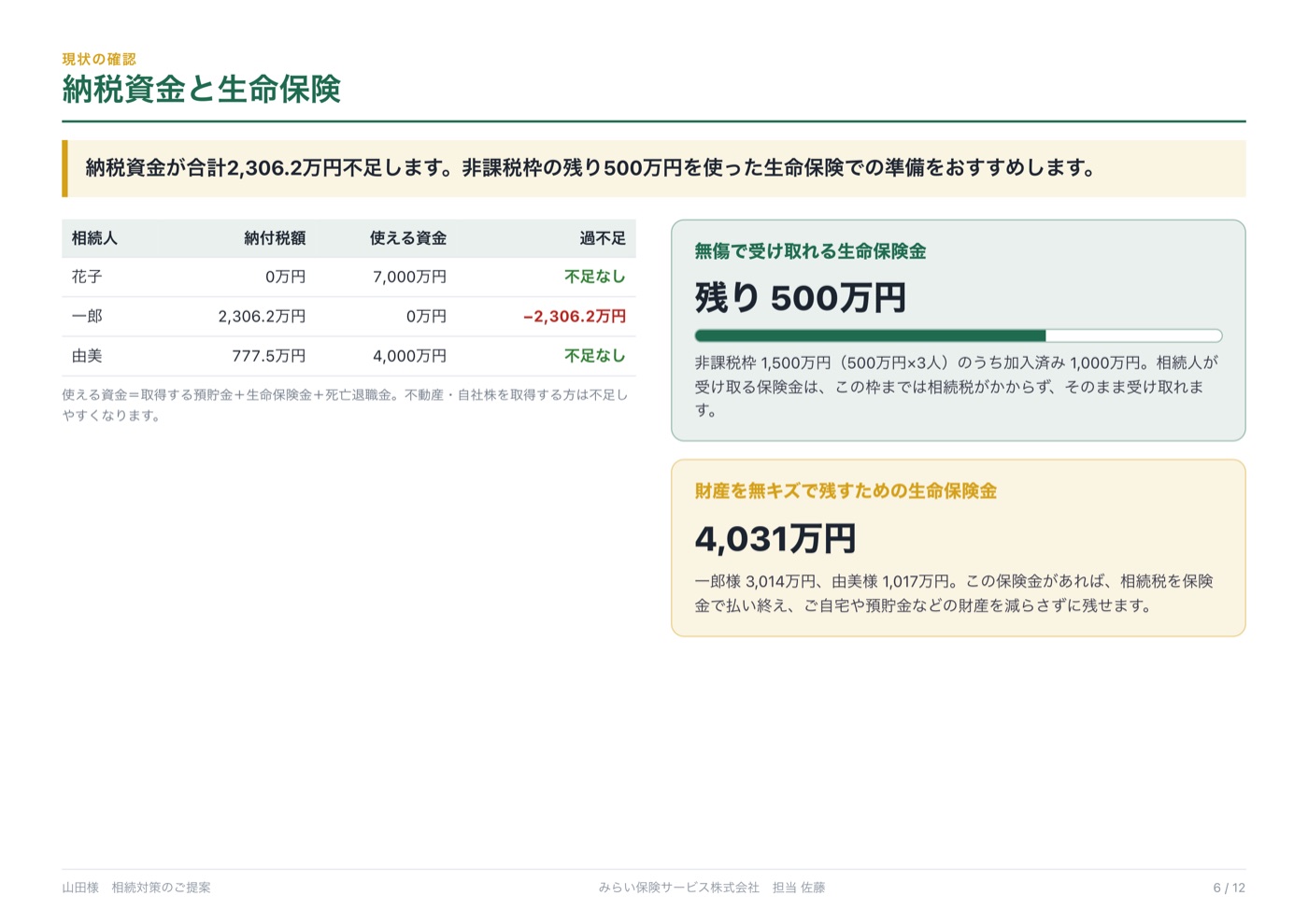This screenshot has height=924, width=1308.
Task: Select the 花子 row name cell
Action: coord(87,277)
